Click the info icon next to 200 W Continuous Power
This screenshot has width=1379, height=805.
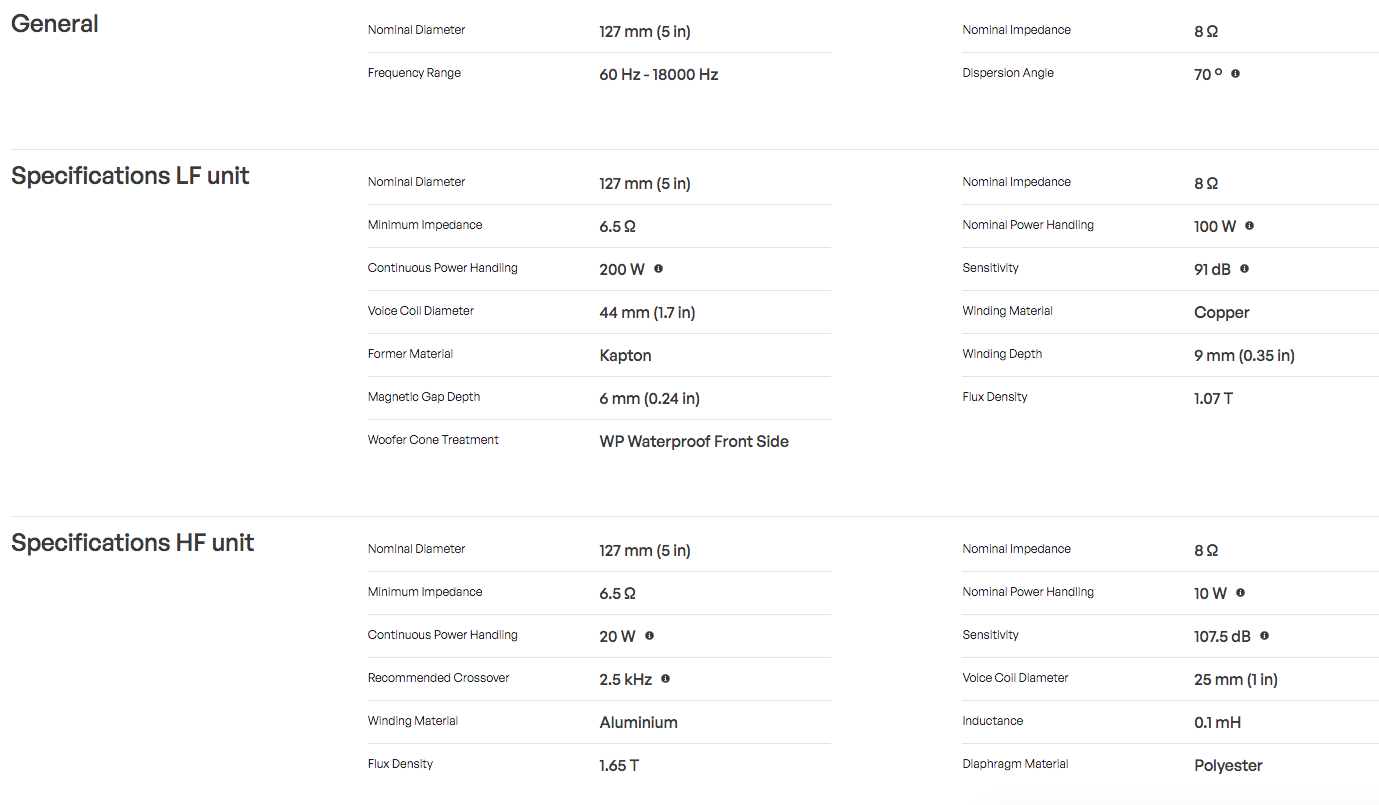pos(658,268)
